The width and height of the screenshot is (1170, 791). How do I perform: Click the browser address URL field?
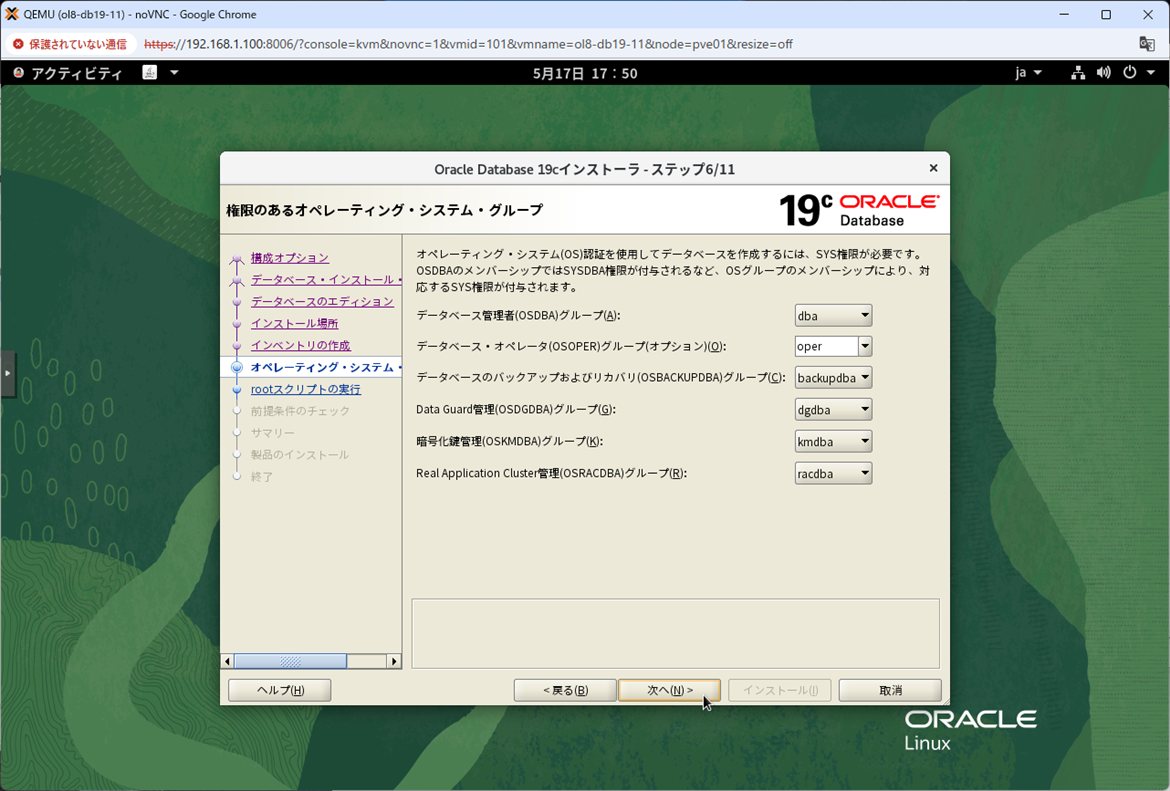468,44
